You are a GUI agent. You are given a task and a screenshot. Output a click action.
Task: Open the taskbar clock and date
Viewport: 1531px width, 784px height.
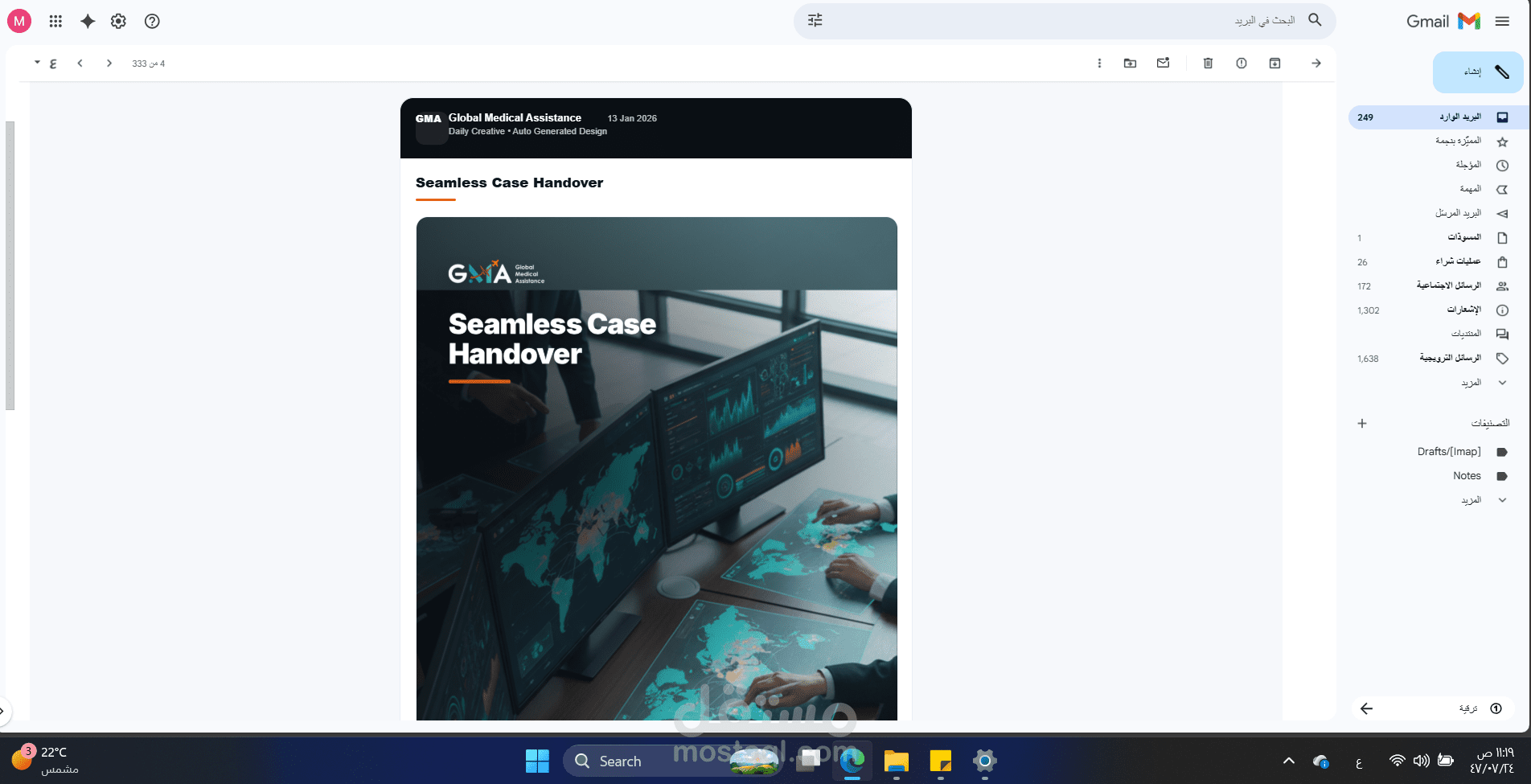1492,761
